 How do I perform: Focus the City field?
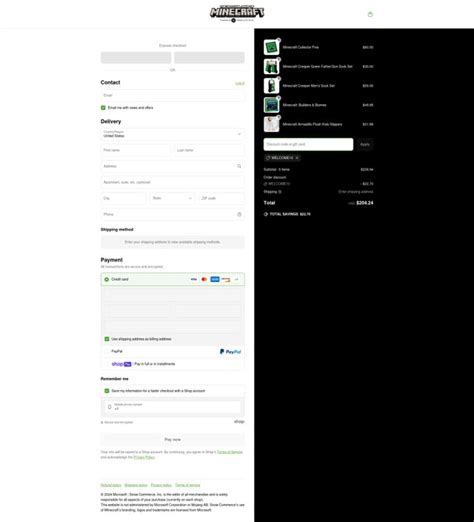click(x=123, y=198)
